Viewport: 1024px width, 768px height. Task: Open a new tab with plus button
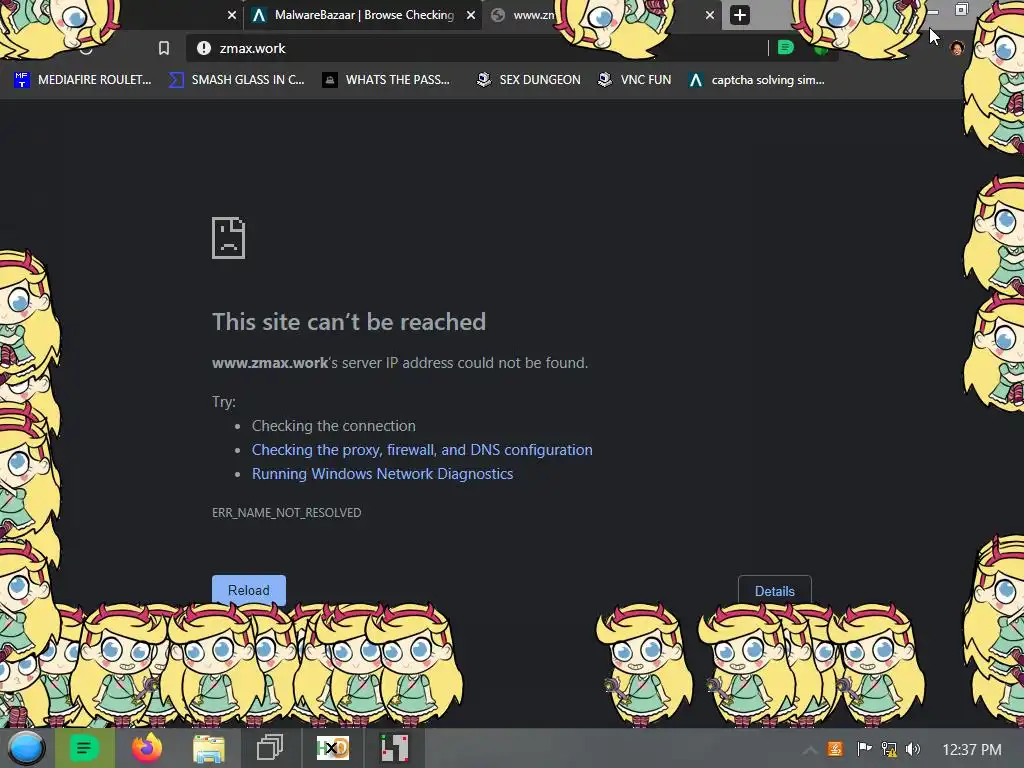(x=739, y=15)
